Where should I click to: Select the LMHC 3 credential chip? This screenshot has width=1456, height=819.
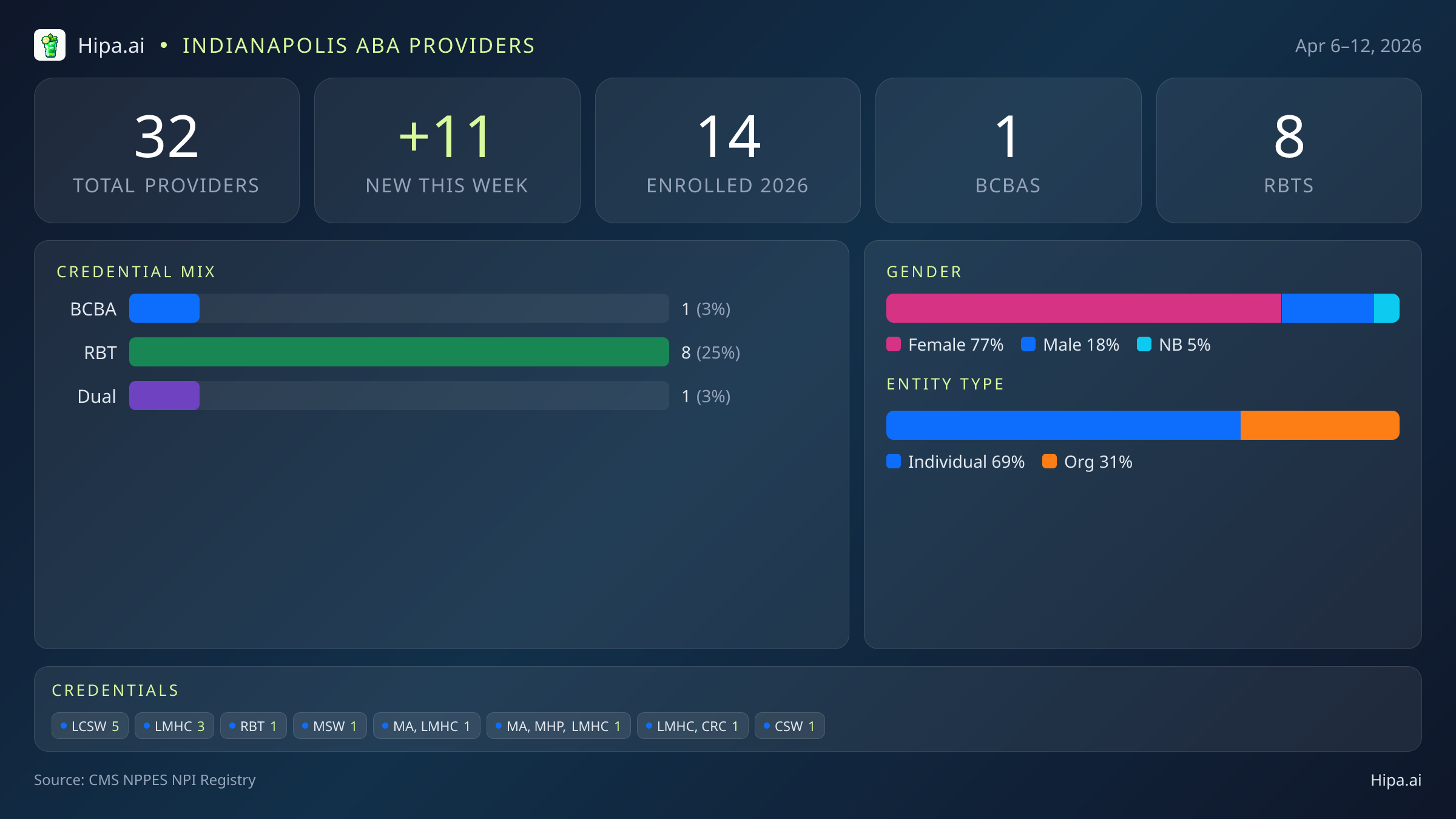tap(174, 726)
